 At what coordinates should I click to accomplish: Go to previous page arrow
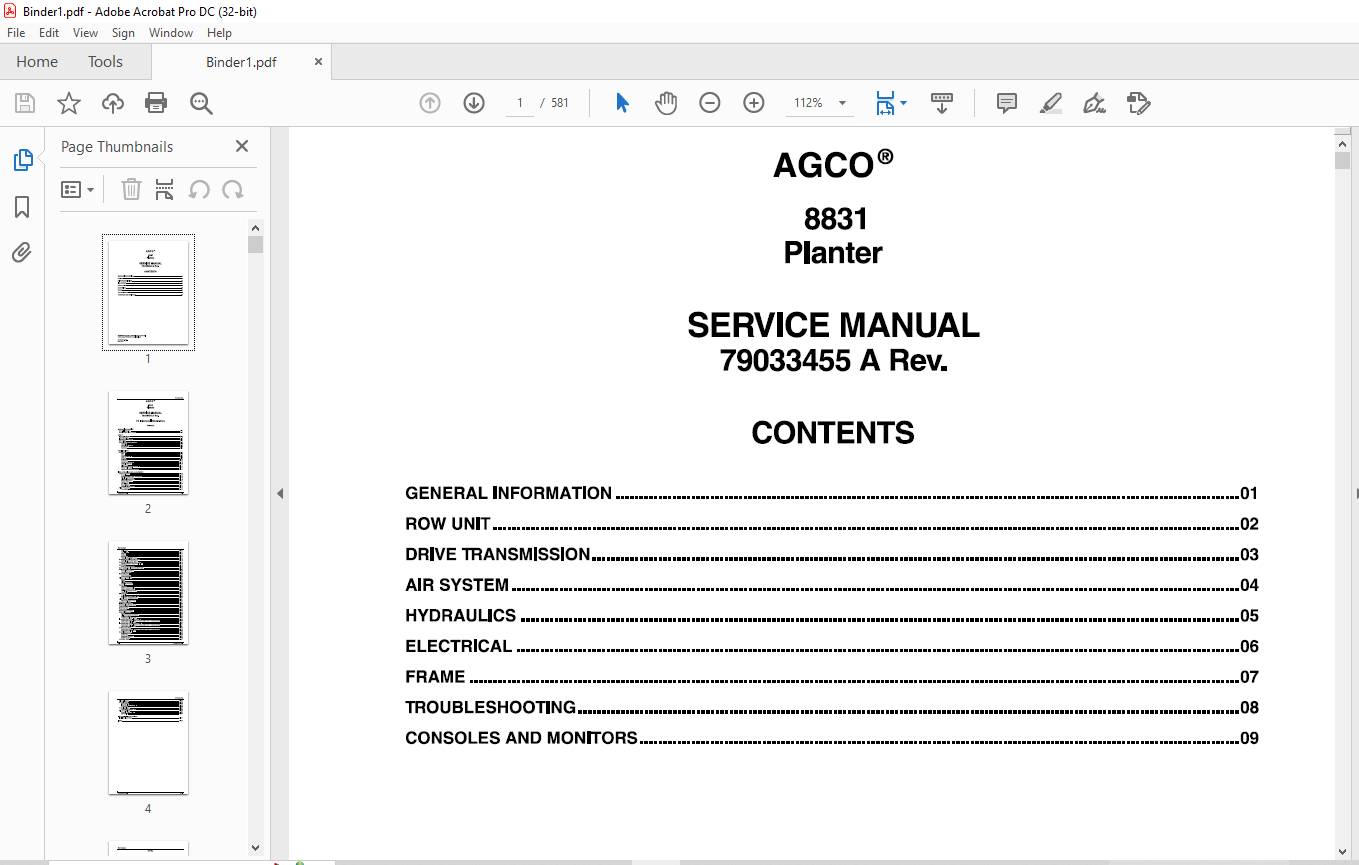pyautogui.click(x=430, y=103)
